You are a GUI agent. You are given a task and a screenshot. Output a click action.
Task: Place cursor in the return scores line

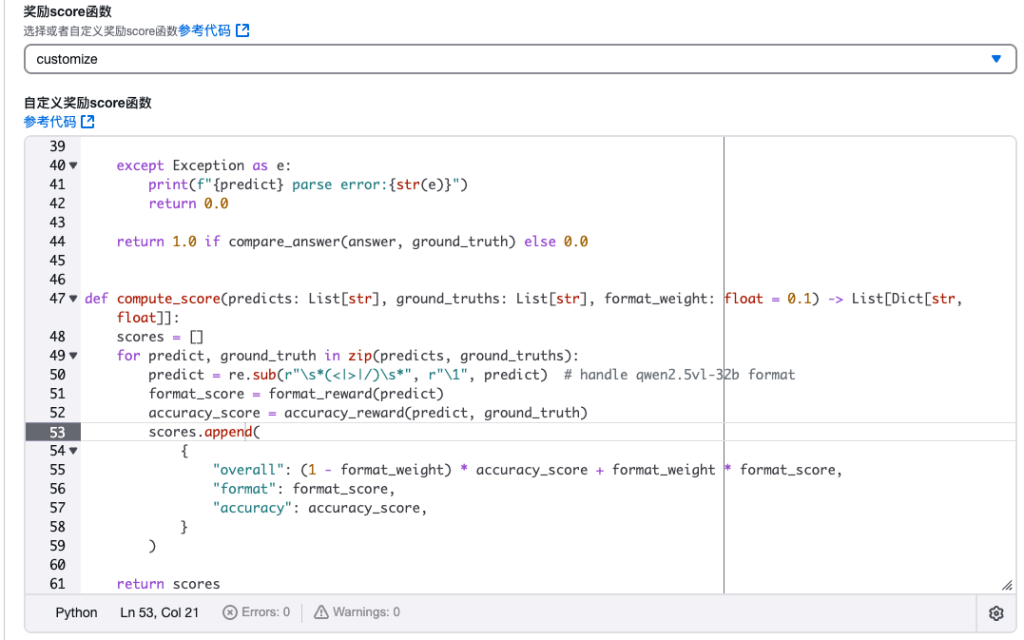(168, 584)
